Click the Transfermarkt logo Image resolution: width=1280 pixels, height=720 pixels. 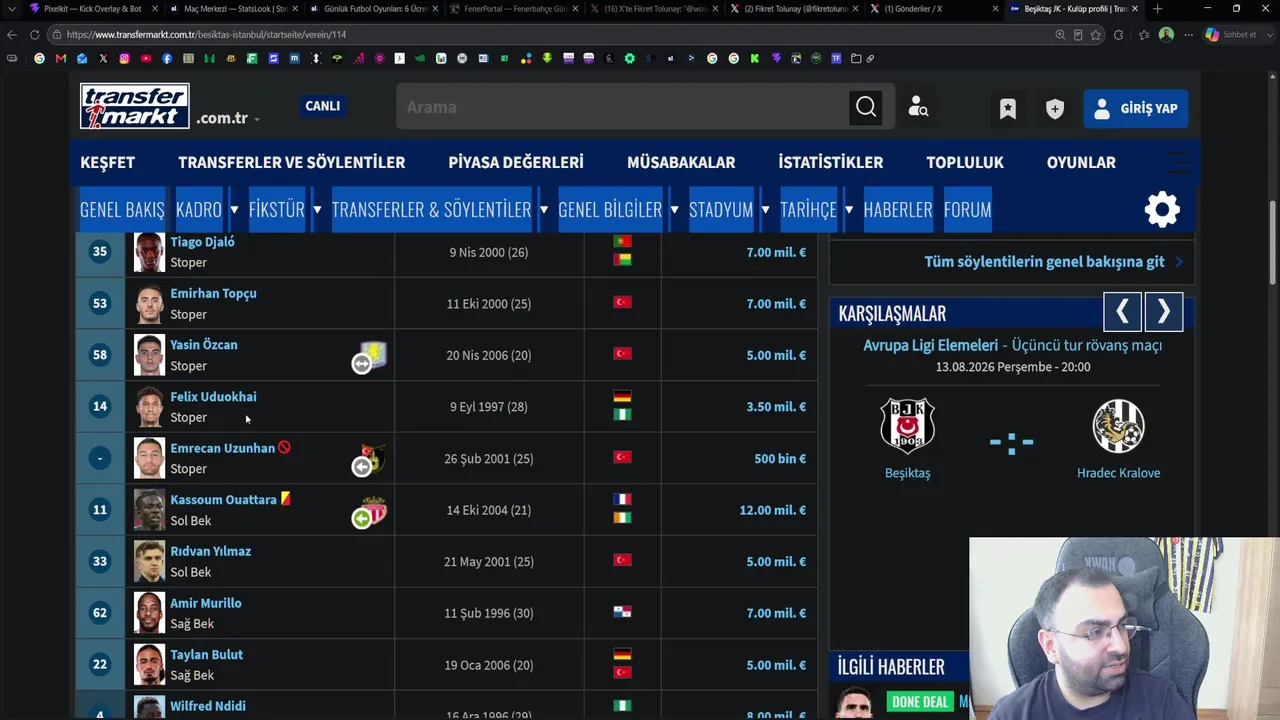(135, 106)
